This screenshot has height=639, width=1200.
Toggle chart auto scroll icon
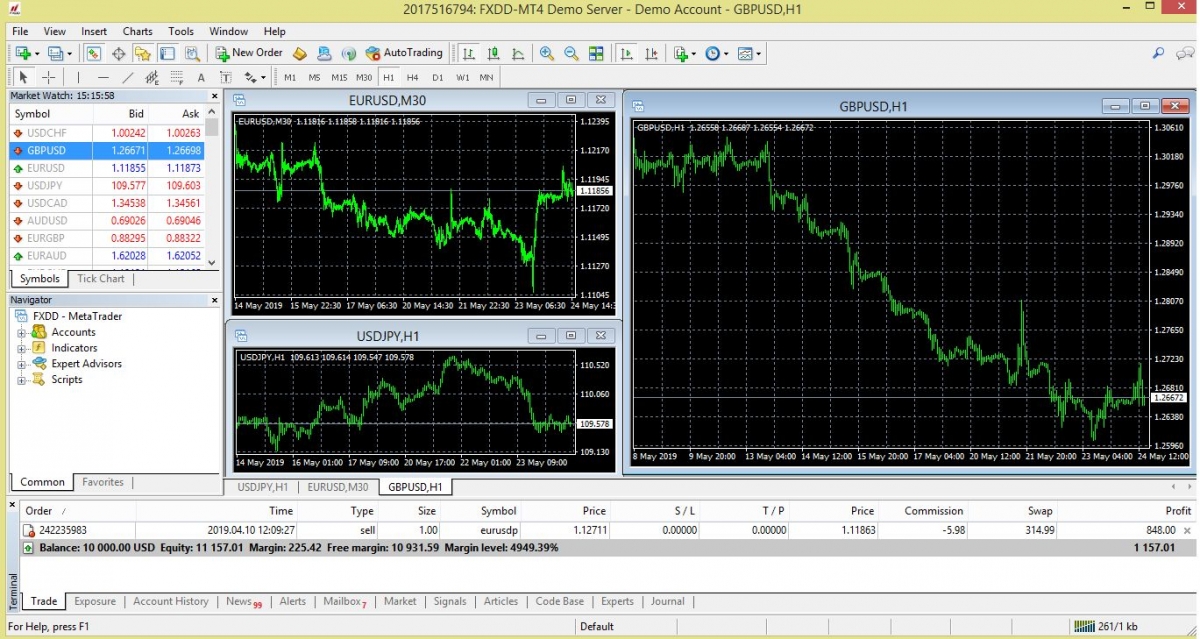627,53
